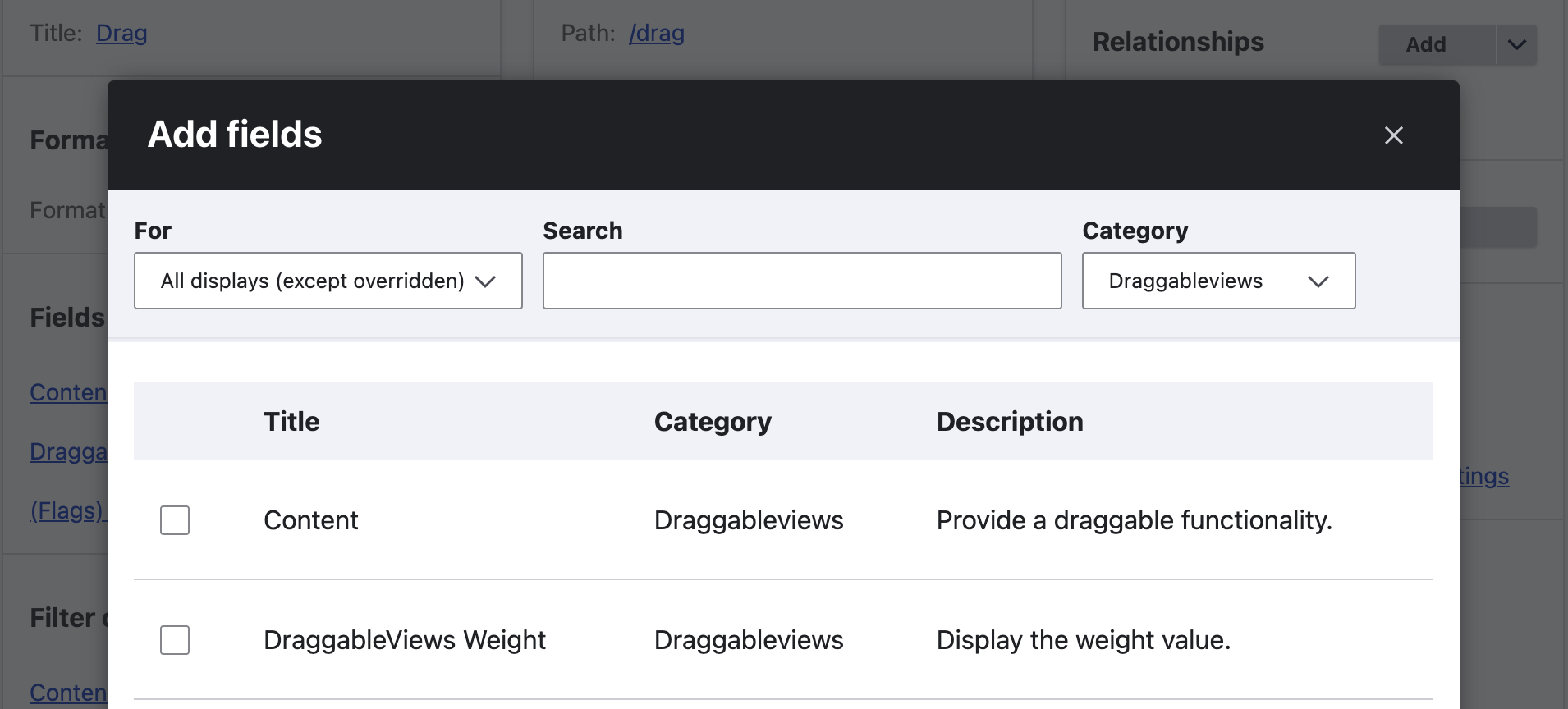Click the Search text field
Image resolution: width=1568 pixels, height=709 pixels.
pyautogui.click(x=802, y=281)
